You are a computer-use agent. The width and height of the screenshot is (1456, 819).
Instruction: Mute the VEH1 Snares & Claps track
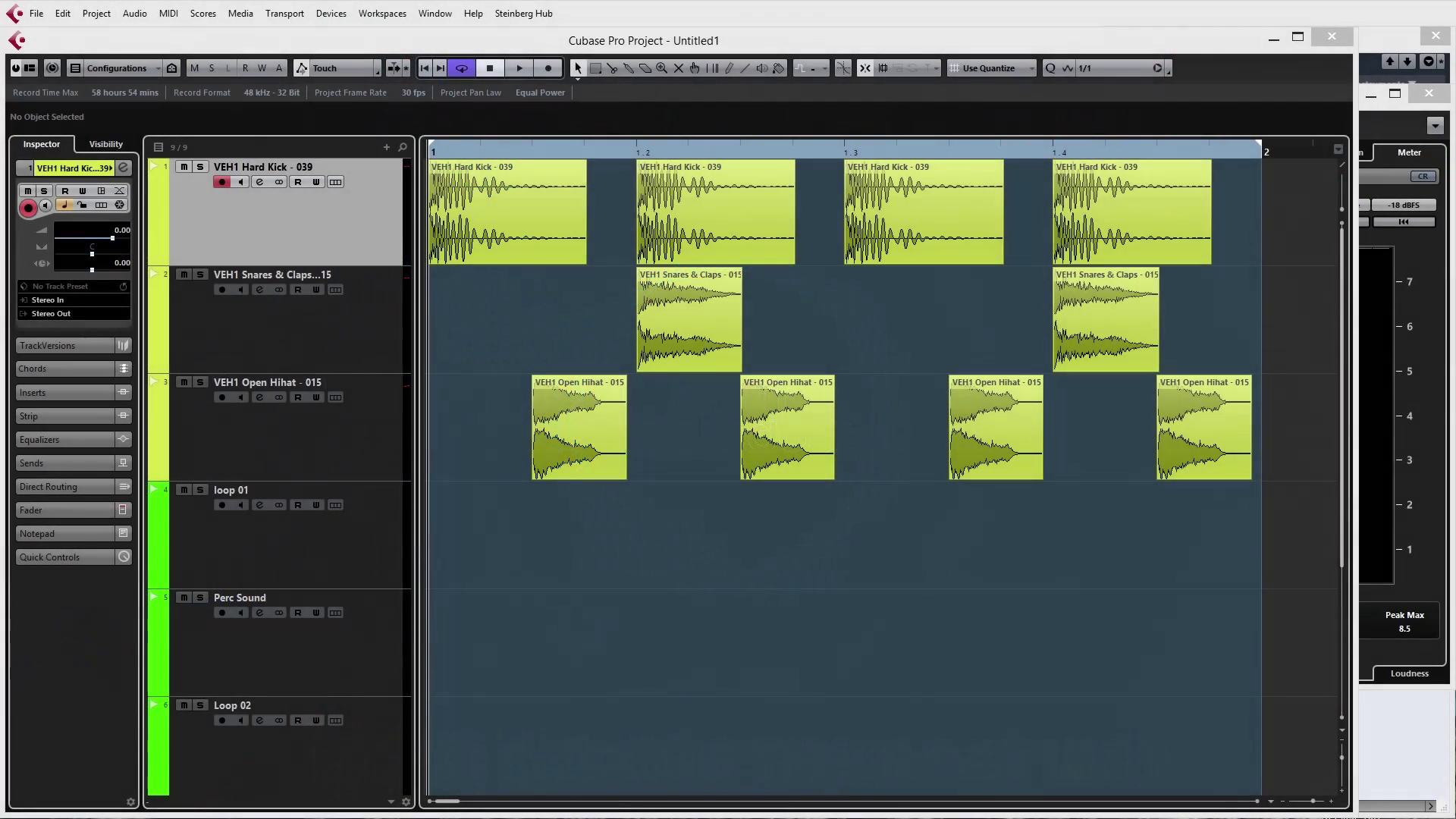[x=184, y=275]
